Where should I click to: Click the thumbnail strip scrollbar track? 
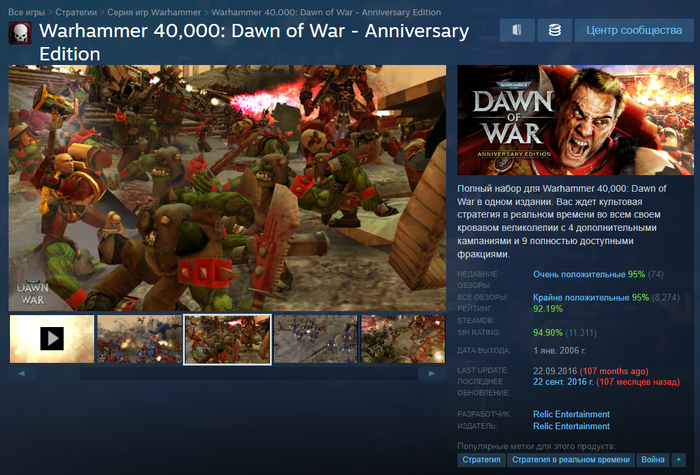tap(227, 373)
